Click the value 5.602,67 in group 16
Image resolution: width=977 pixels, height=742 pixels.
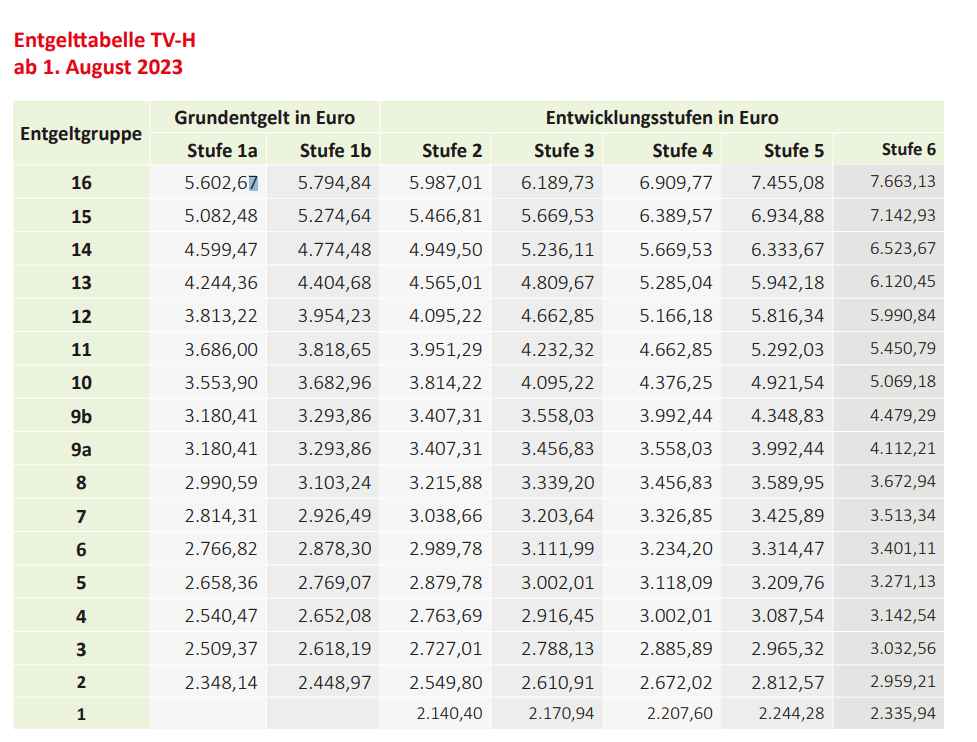point(221,183)
